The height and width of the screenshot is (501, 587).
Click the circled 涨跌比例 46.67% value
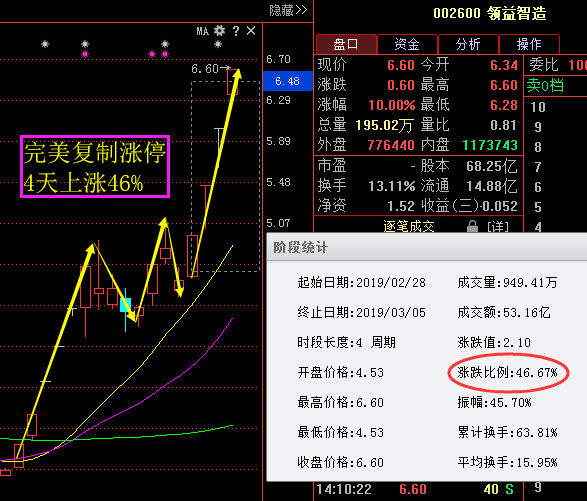508,373
